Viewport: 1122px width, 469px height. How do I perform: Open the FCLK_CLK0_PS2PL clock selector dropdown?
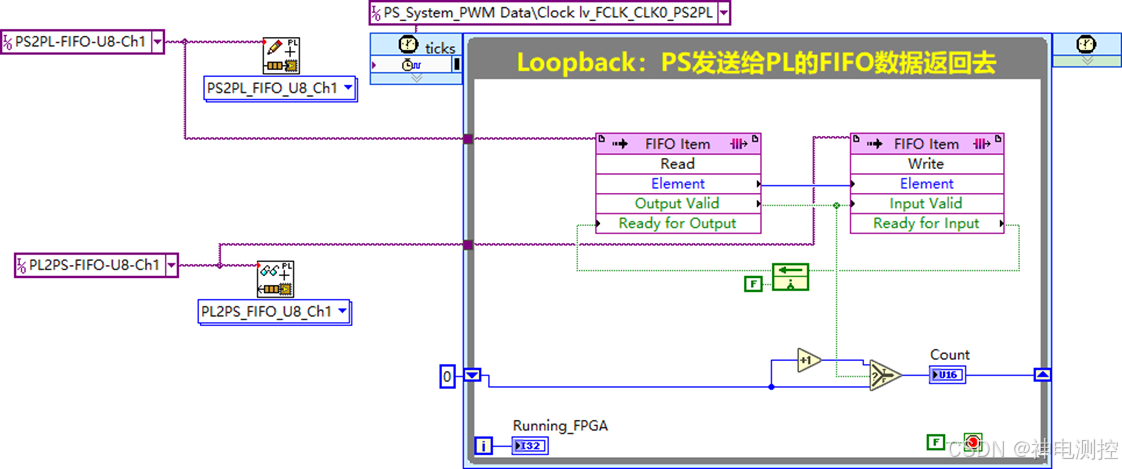click(x=724, y=13)
